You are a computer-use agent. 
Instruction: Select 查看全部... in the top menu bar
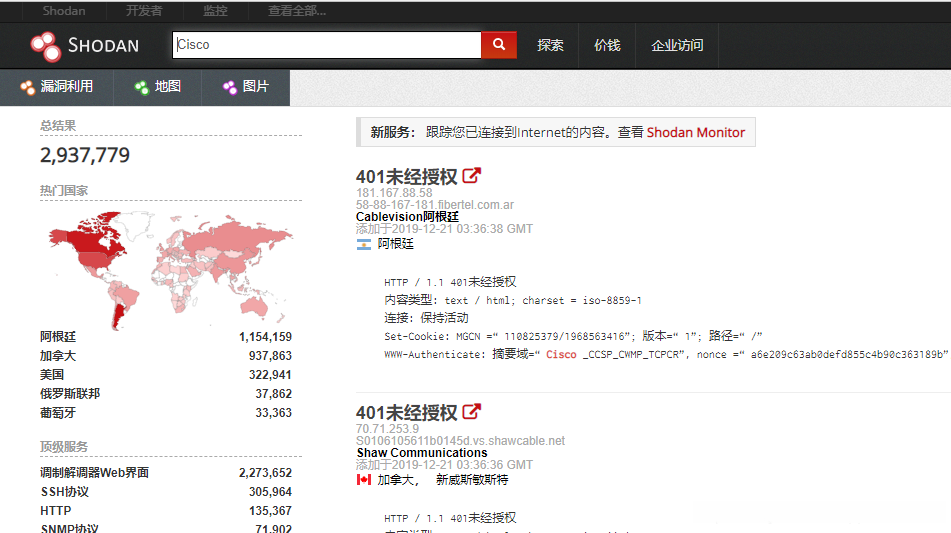297,11
